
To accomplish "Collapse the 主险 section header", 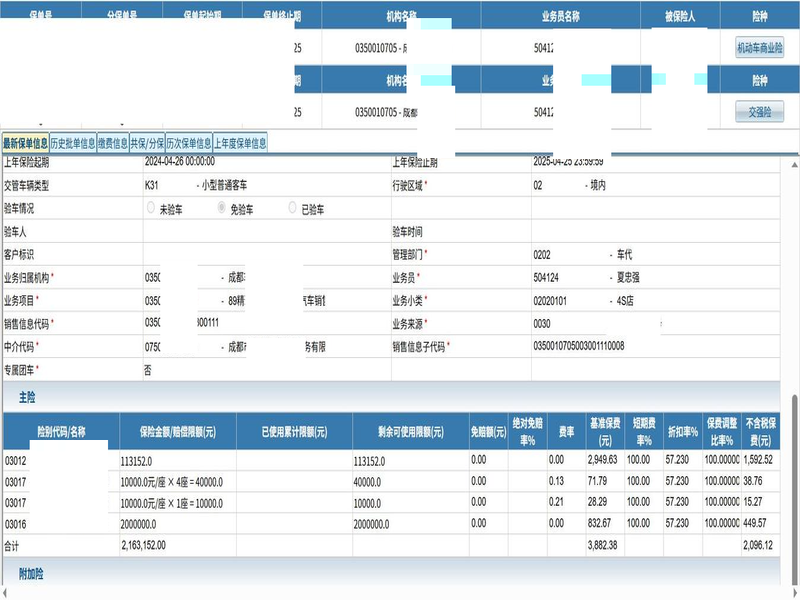I will pyautogui.click(x=27, y=397).
